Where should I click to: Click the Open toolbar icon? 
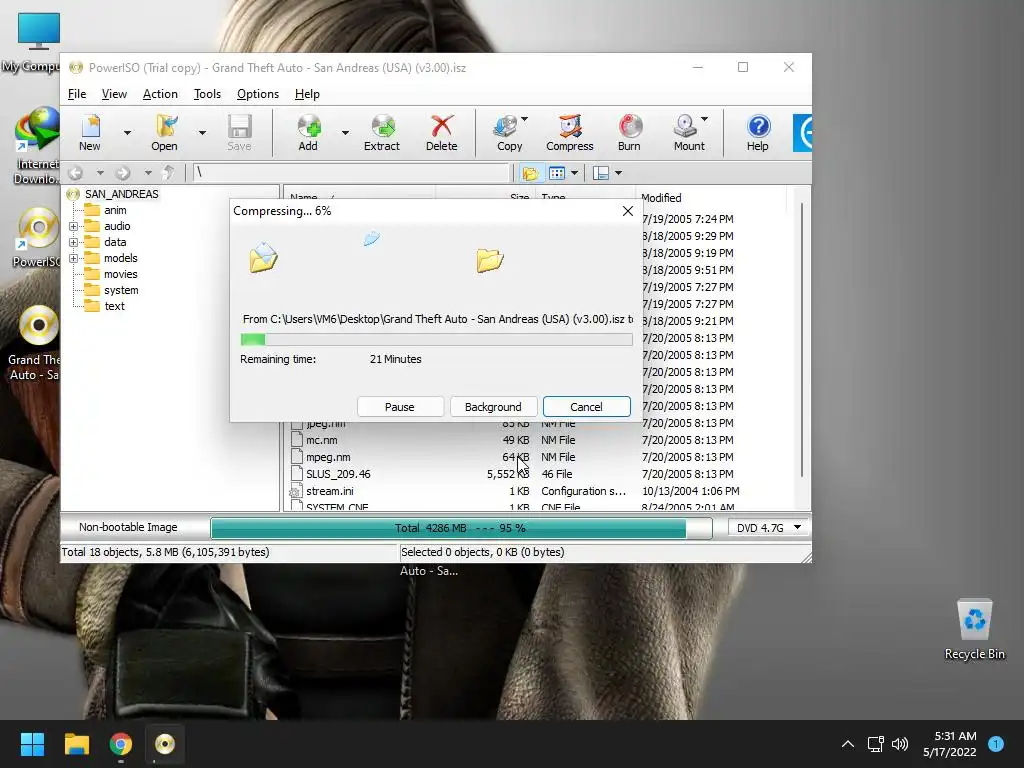(x=165, y=133)
